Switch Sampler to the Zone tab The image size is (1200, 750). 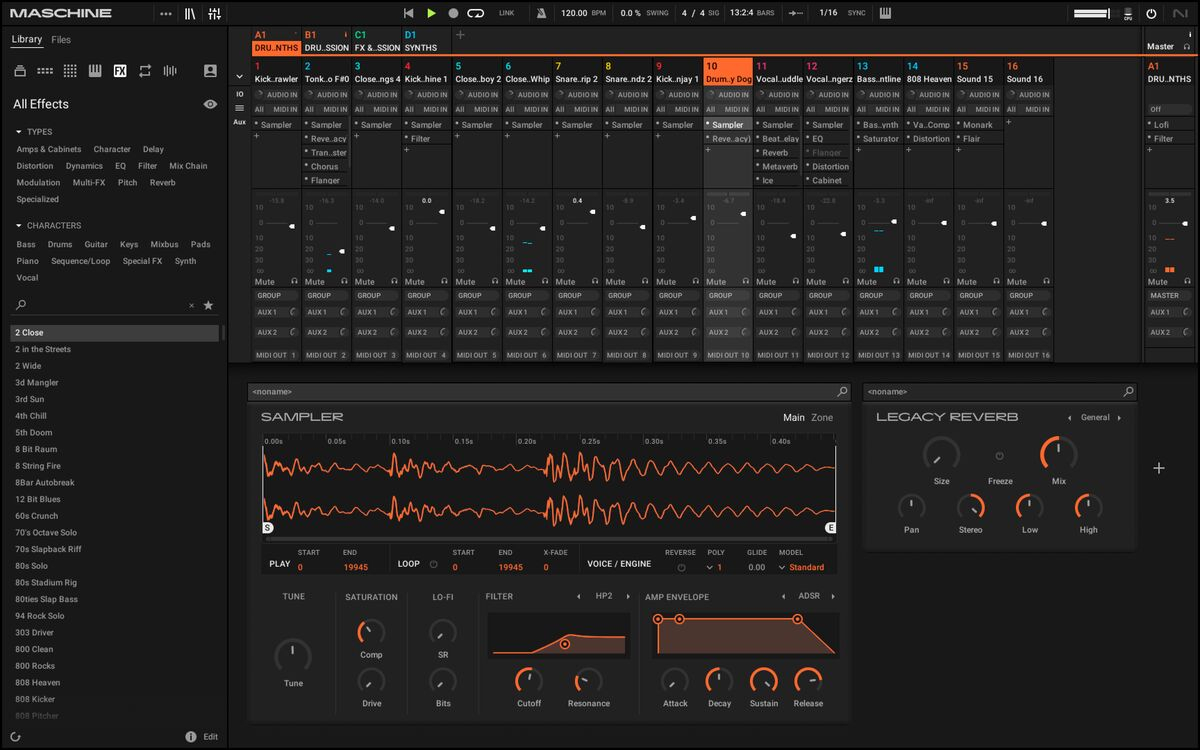[821, 418]
